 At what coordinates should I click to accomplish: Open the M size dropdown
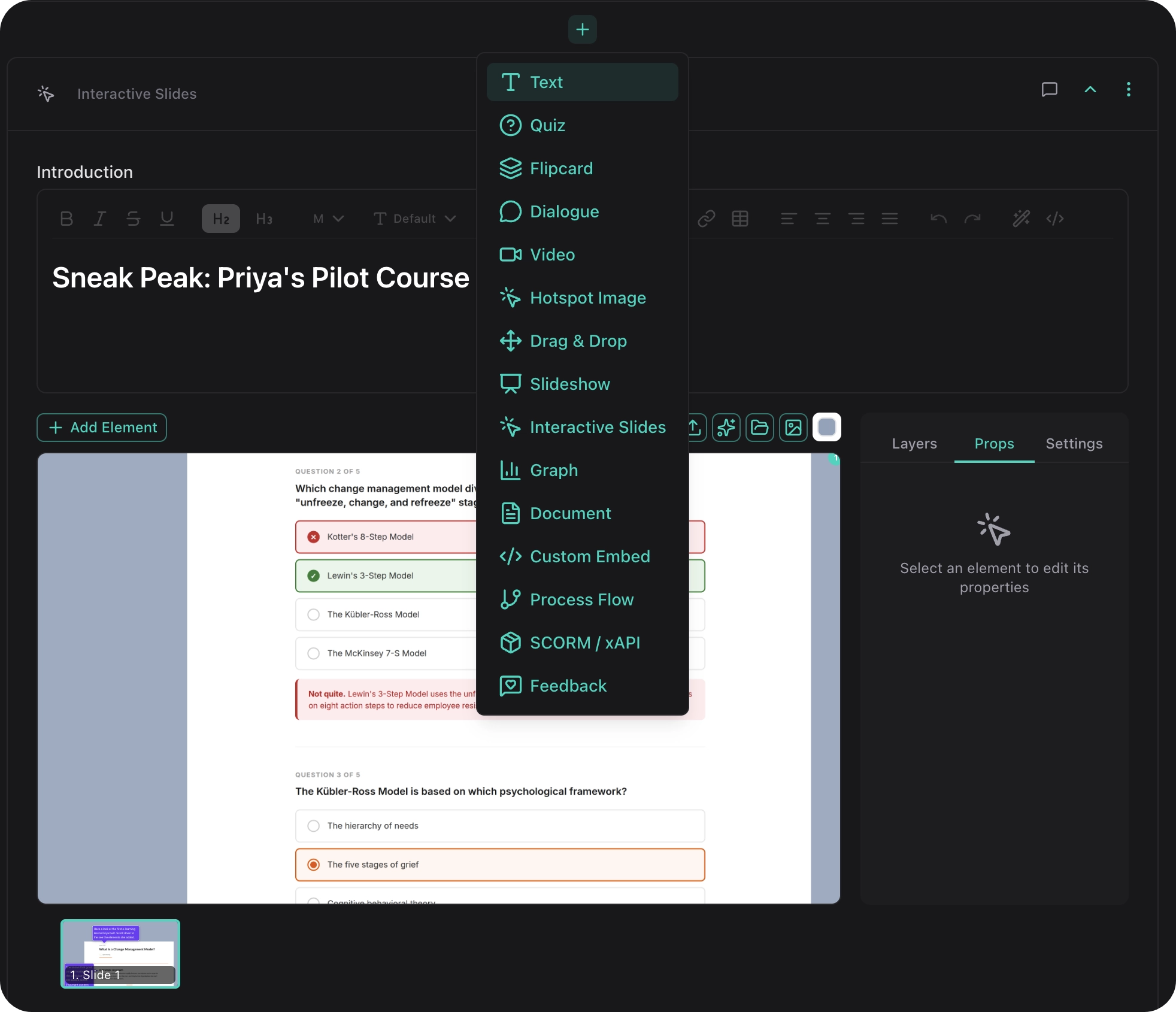tap(328, 219)
